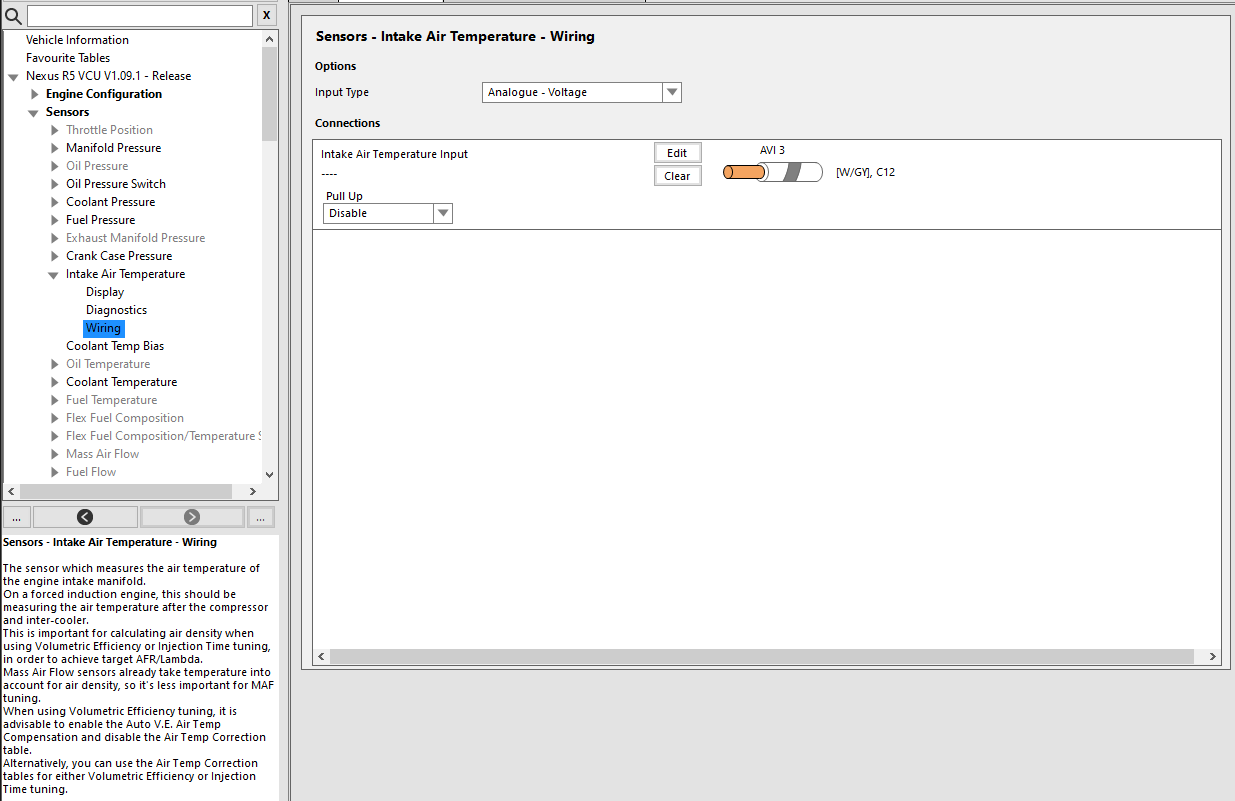1235x801 pixels.
Task: Click inside the search text field
Action: [139, 16]
